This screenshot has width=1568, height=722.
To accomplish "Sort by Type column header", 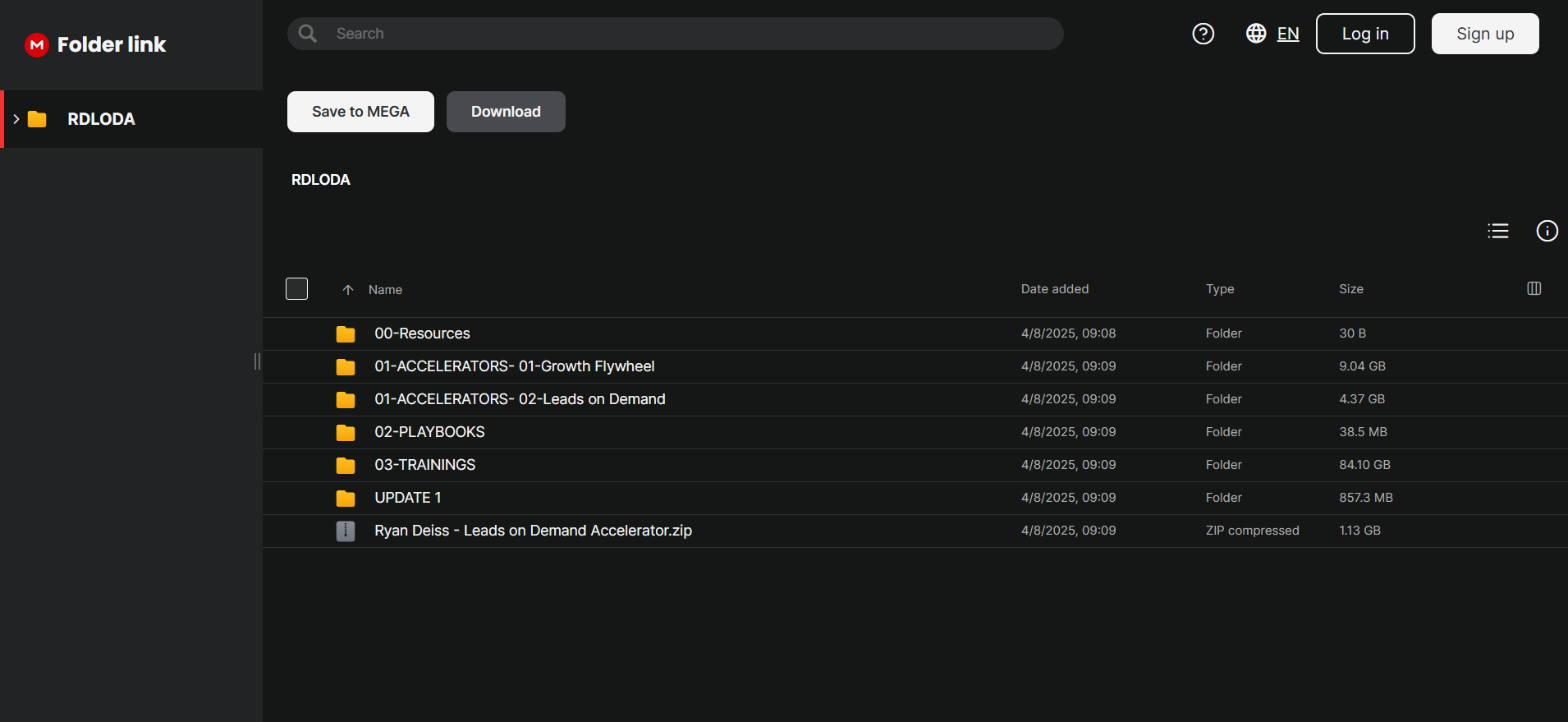I will tap(1220, 289).
